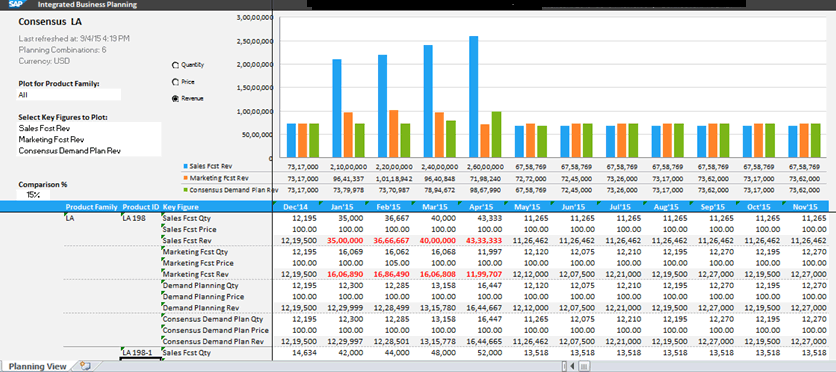The width and height of the screenshot is (836, 372).
Task: Click the green Apr'15 bar in chart
Action: 496,134
